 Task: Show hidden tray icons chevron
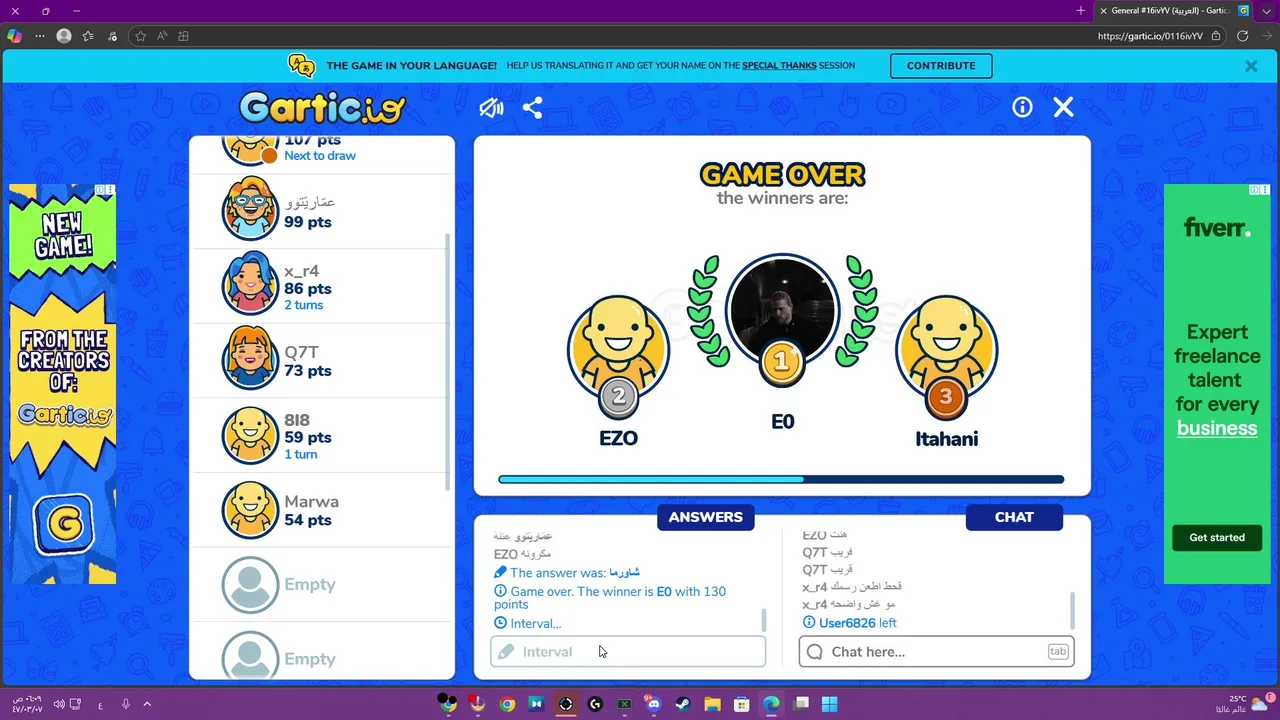tap(147, 704)
